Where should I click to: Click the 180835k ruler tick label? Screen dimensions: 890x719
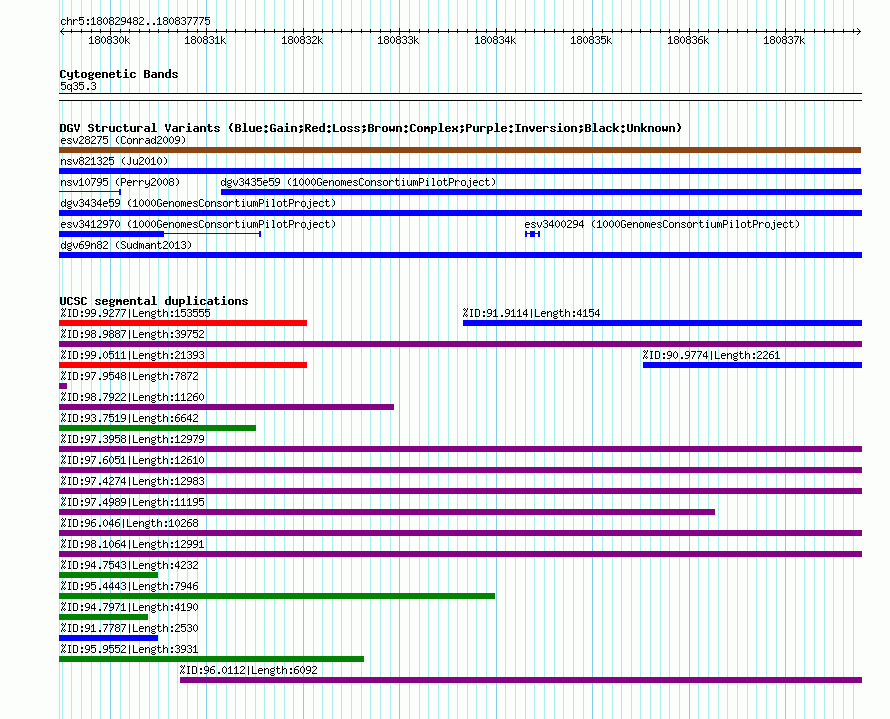[x=591, y=40]
